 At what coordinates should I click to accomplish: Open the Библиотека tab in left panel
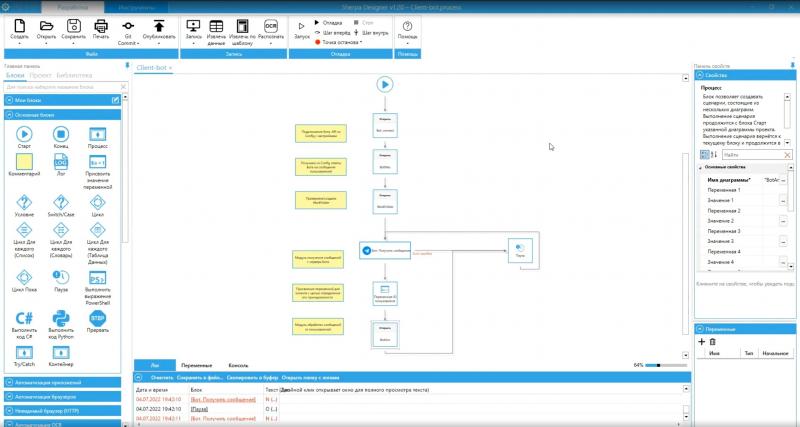tap(74, 75)
